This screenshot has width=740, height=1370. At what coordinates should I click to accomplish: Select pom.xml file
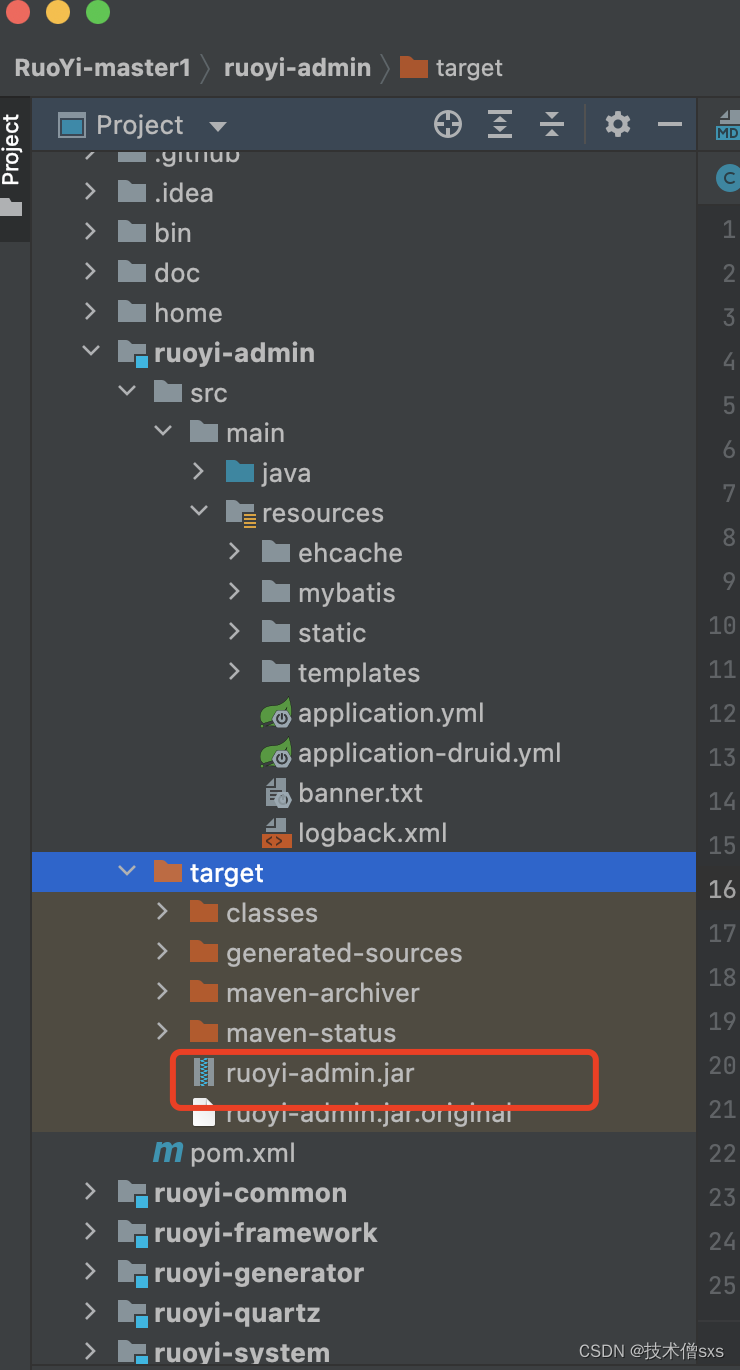(x=243, y=1153)
